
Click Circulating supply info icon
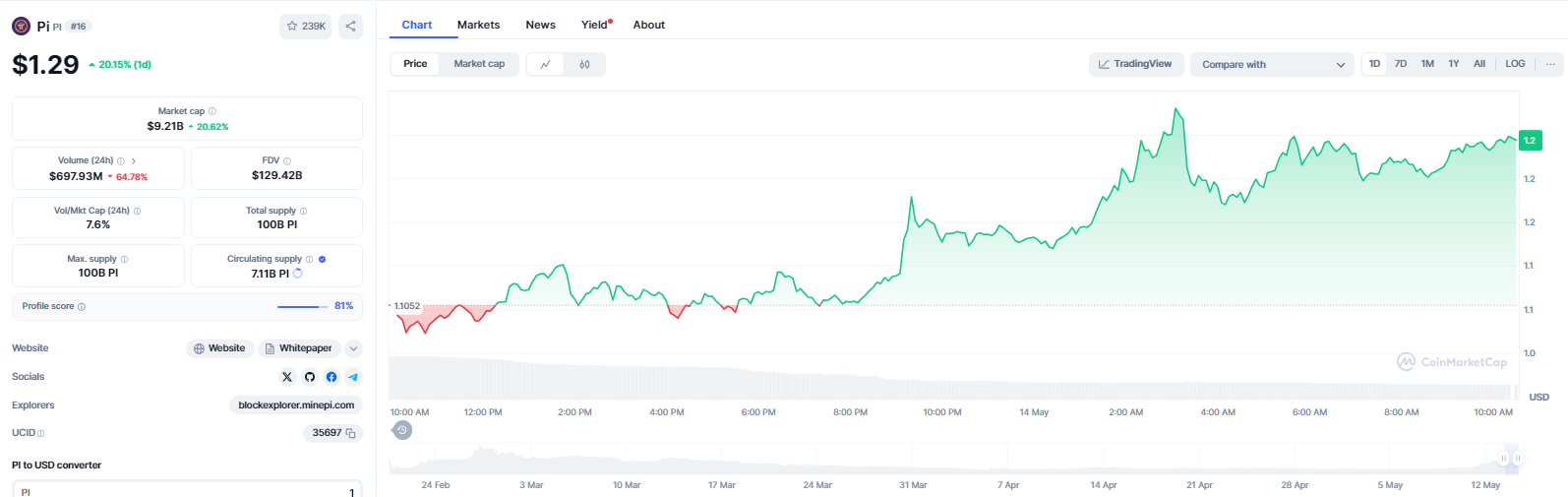309,259
